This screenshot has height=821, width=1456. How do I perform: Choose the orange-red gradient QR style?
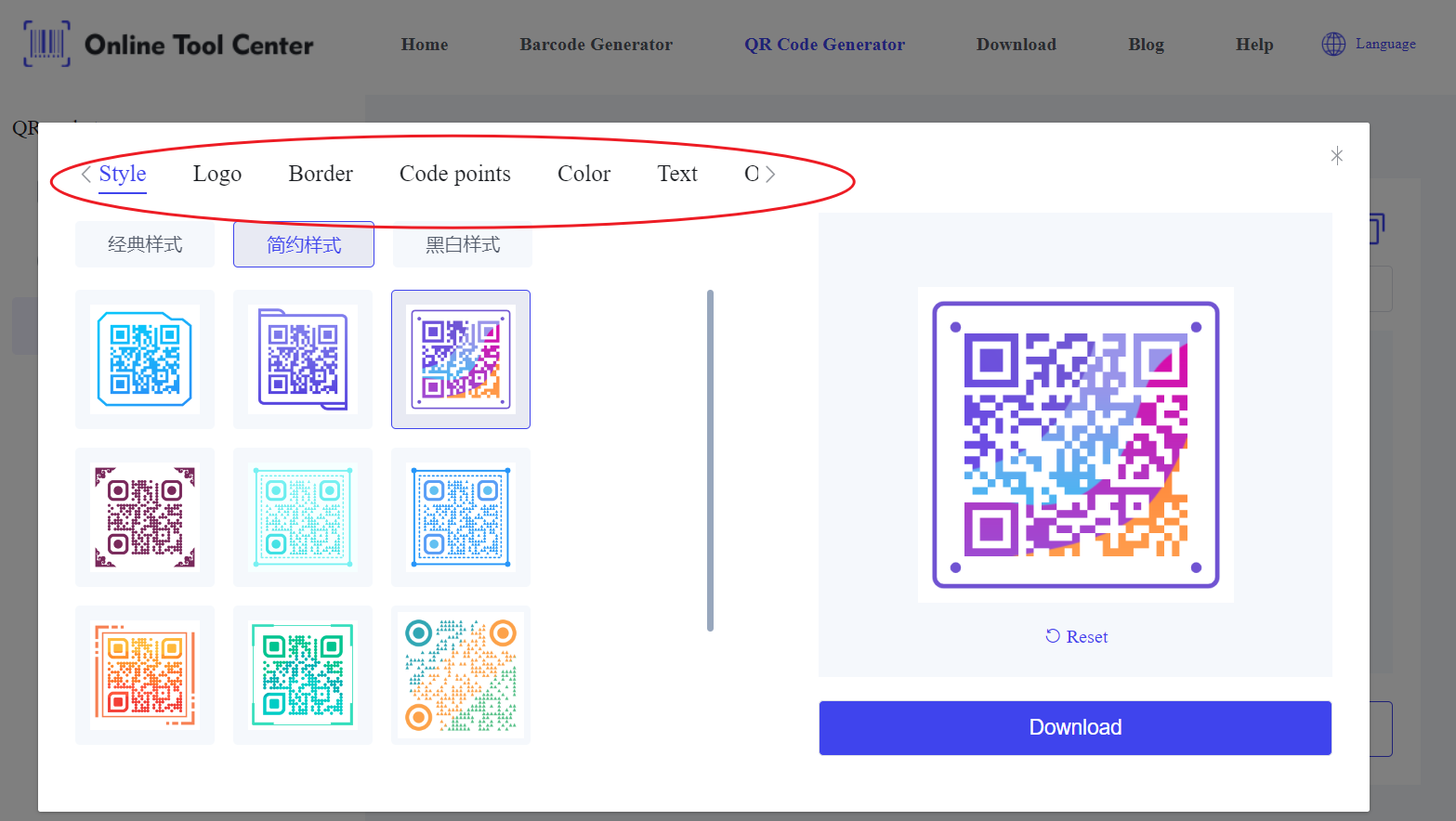point(145,675)
